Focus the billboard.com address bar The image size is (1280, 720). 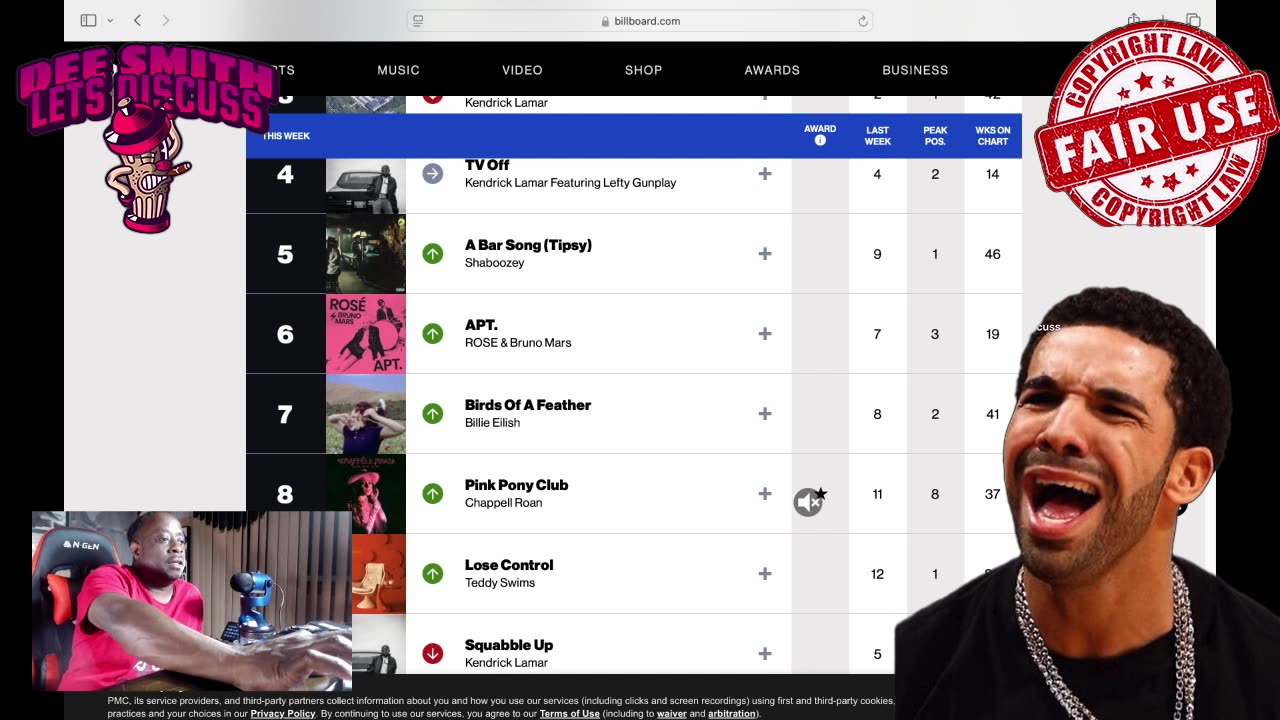[640, 21]
